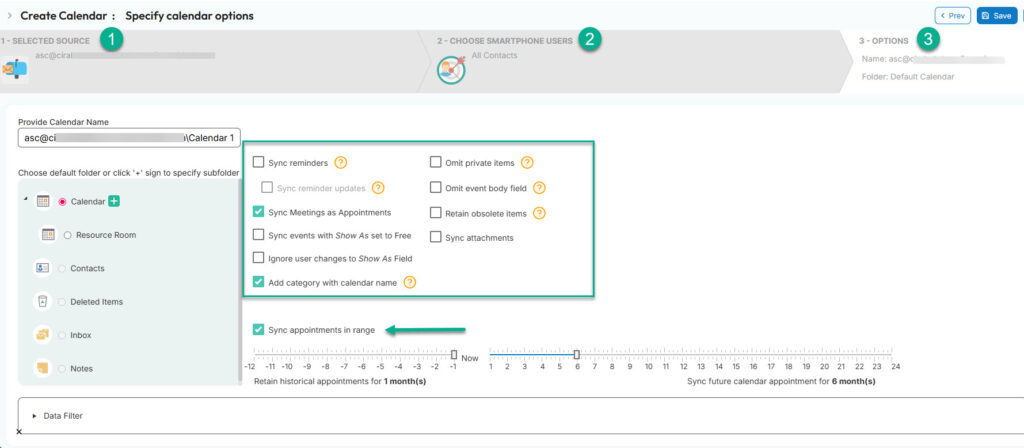Click help icon beside Omit event body field
This screenshot has height=448, width=1024.
pyautogui.click(x=539, y=187)
